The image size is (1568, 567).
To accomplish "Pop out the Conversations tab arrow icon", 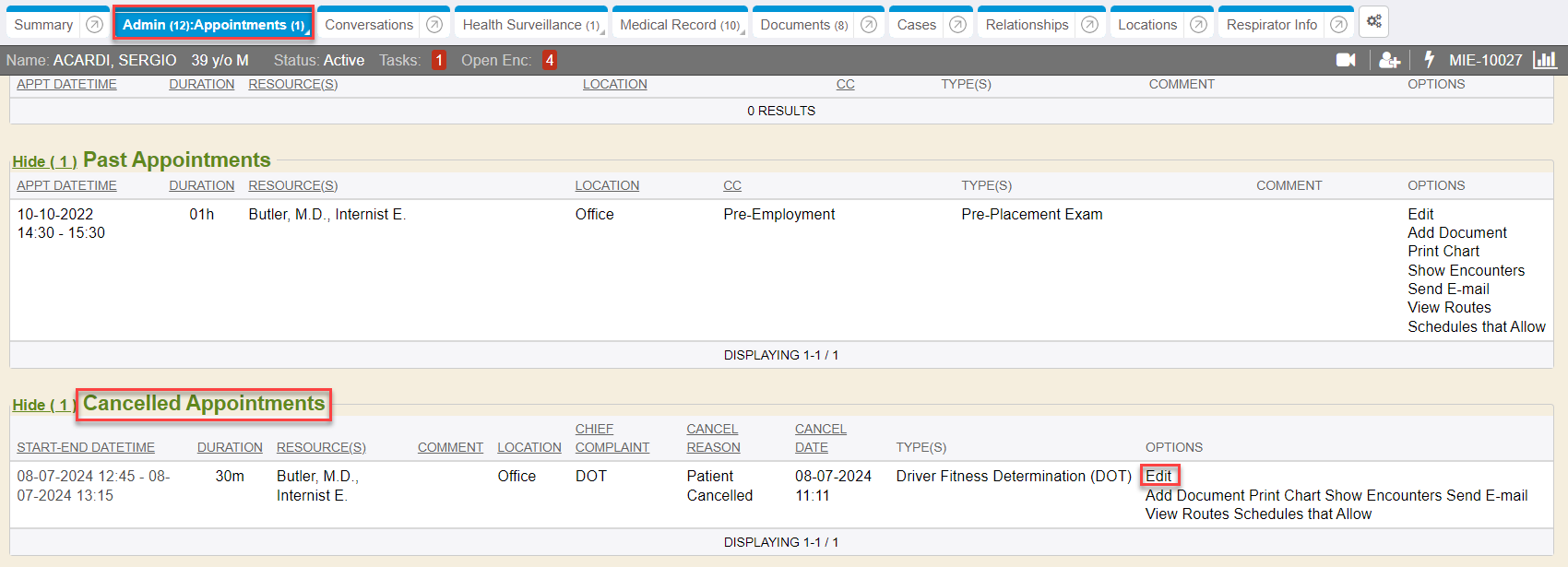I will pos(434,25).
